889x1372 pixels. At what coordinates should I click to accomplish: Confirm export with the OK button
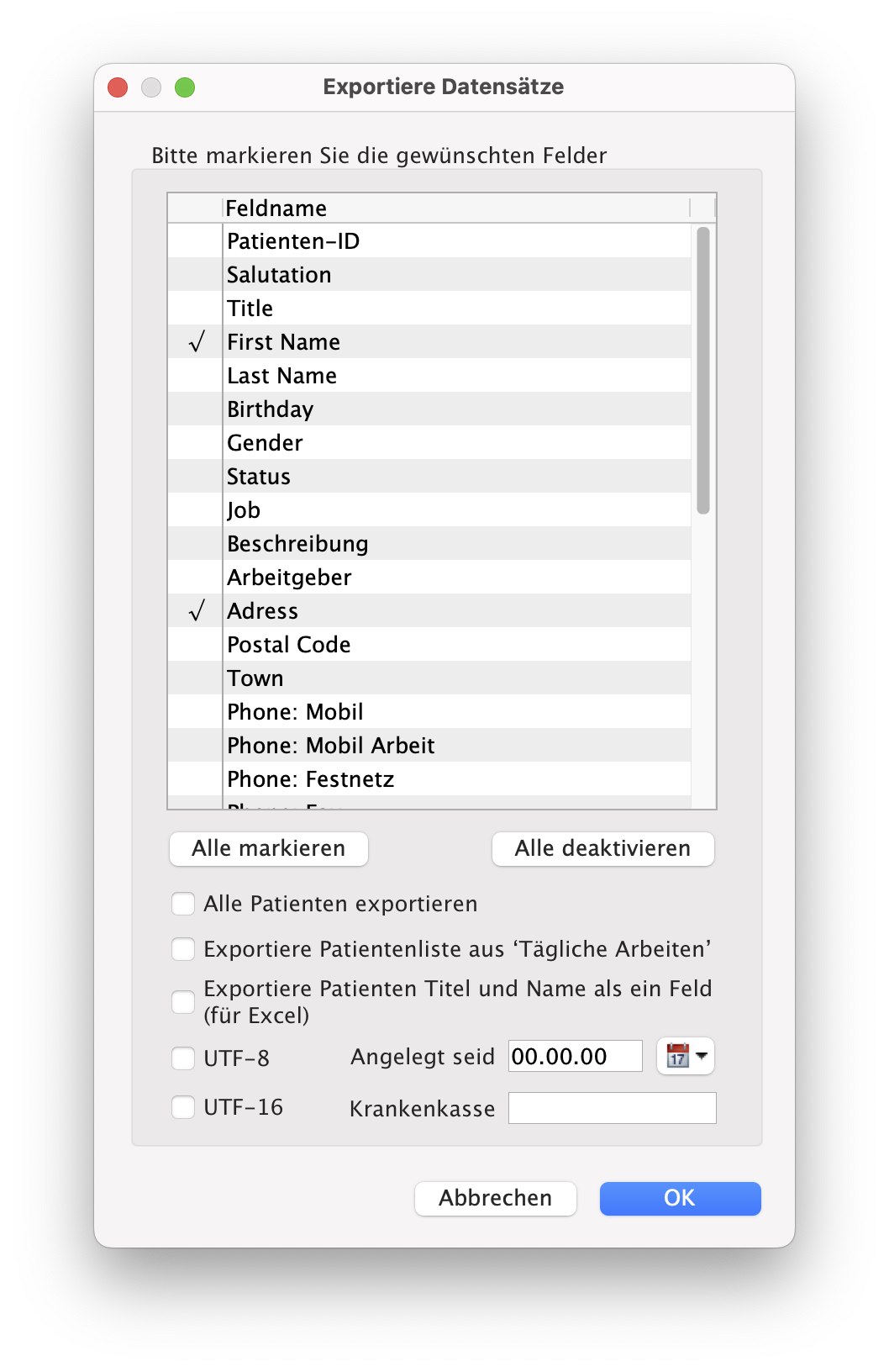point(680,1198)
